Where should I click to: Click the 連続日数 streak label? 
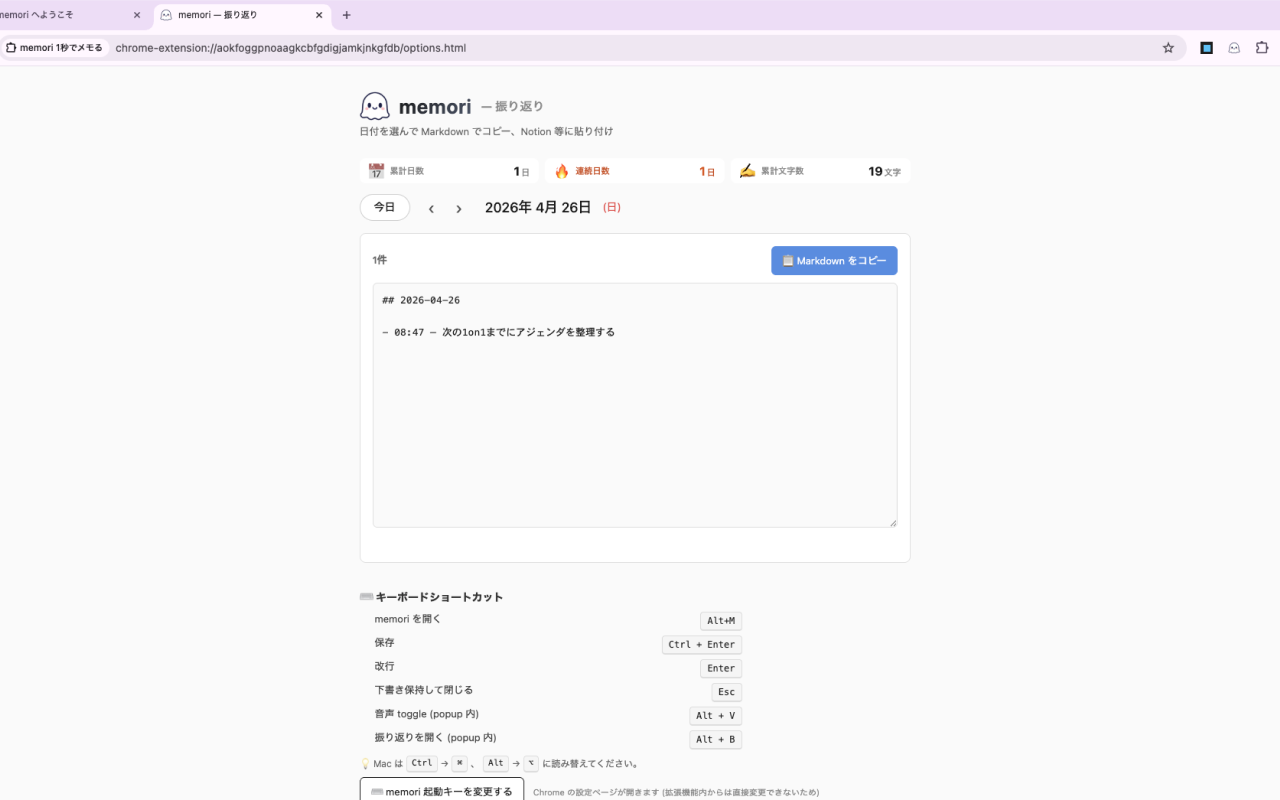(592, 171)
